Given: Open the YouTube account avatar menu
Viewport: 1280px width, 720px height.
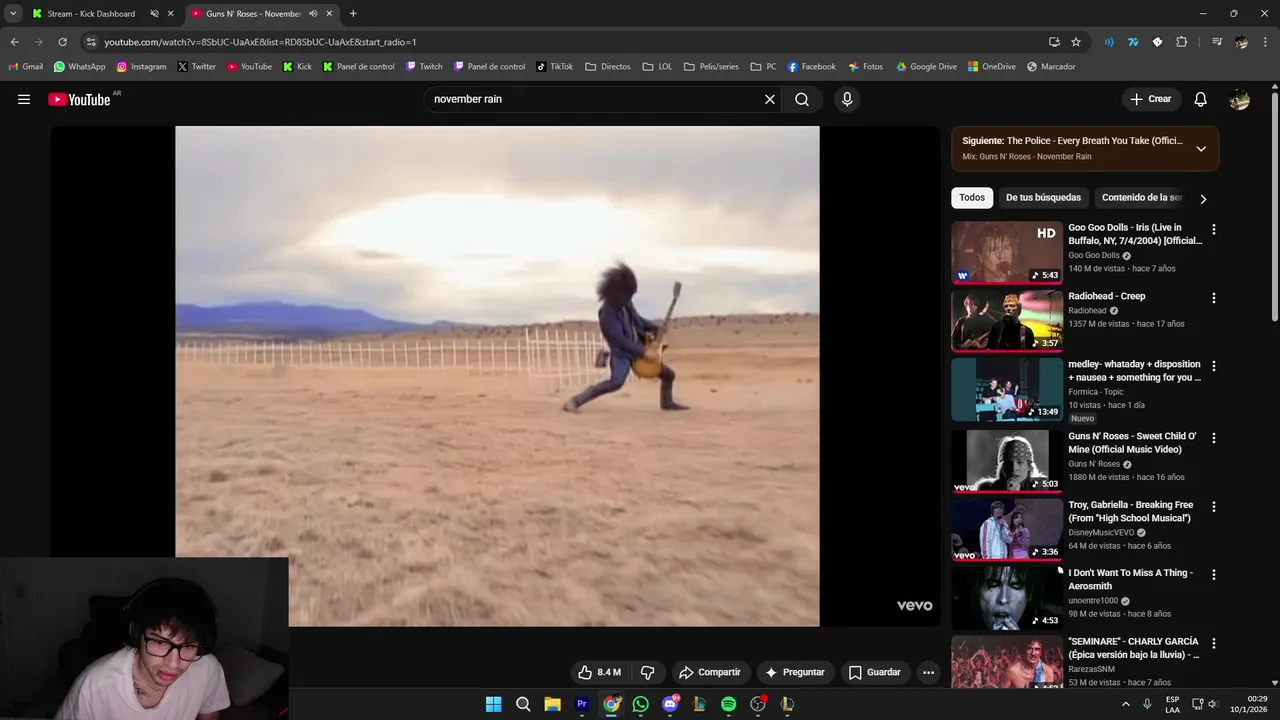Looking at the screenshot, I should click(x=1239, y=99).
